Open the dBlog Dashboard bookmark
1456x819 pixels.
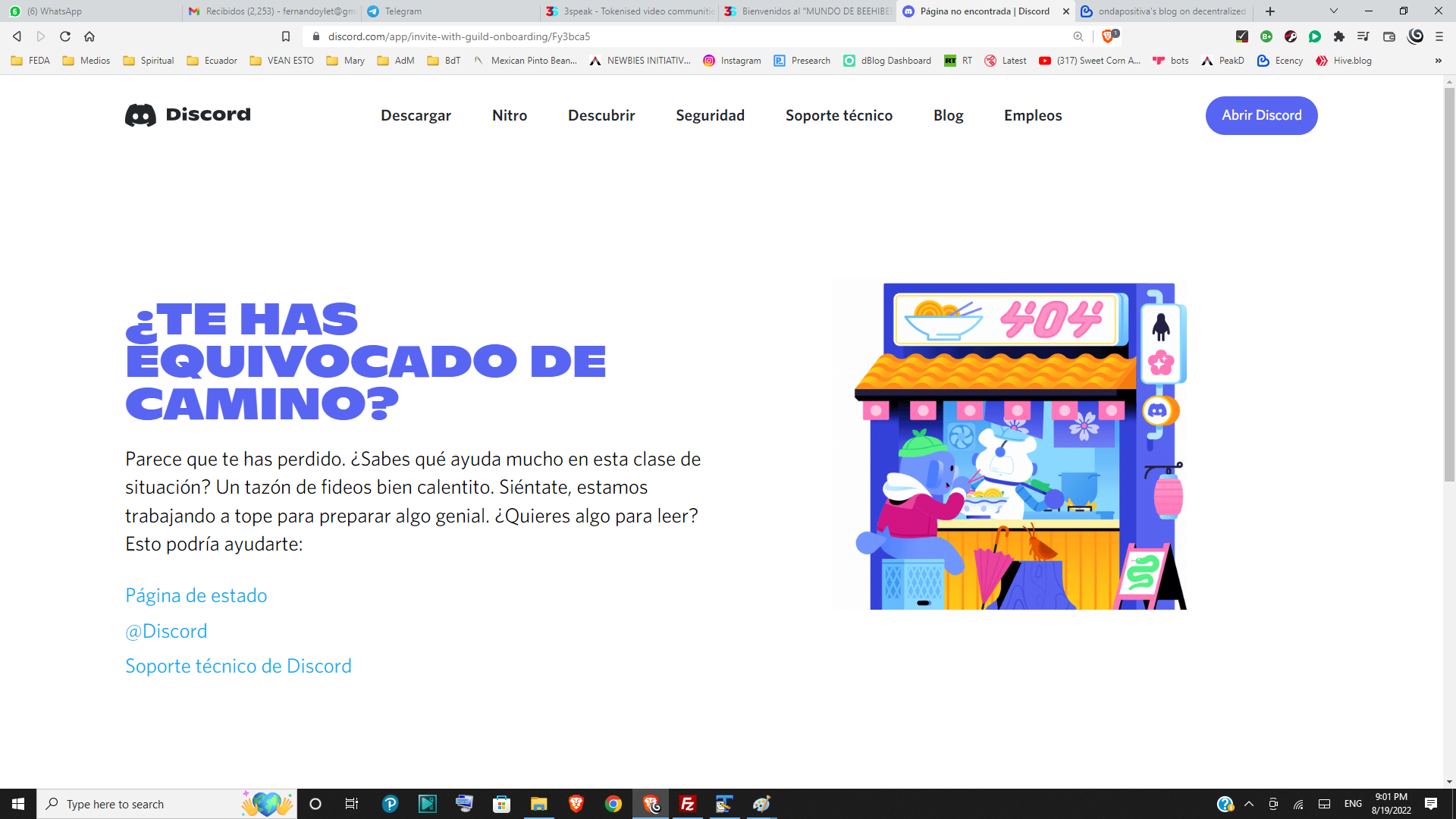887,61
